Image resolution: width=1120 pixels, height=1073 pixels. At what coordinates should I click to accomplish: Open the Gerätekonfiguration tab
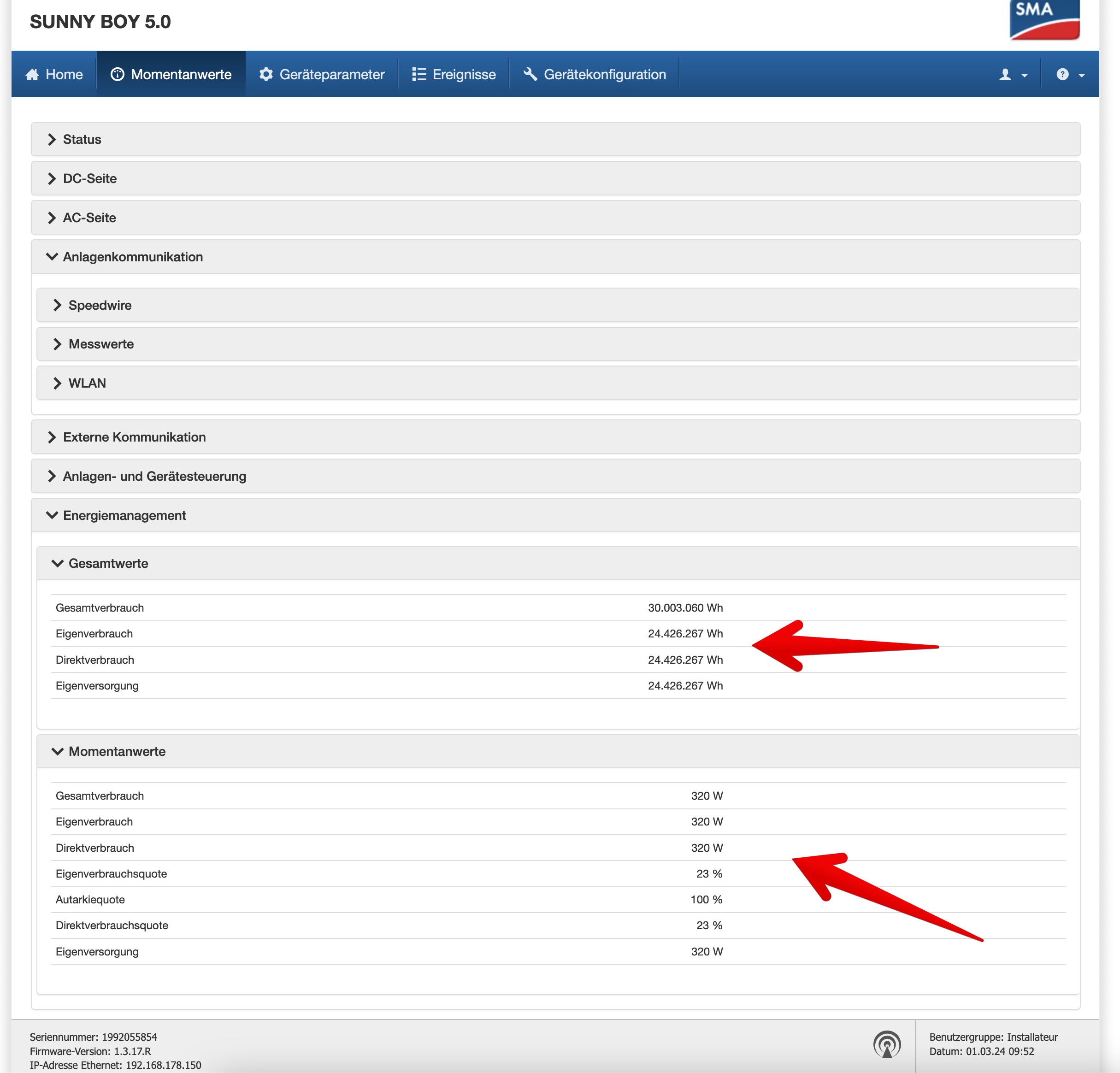point(594,74)
